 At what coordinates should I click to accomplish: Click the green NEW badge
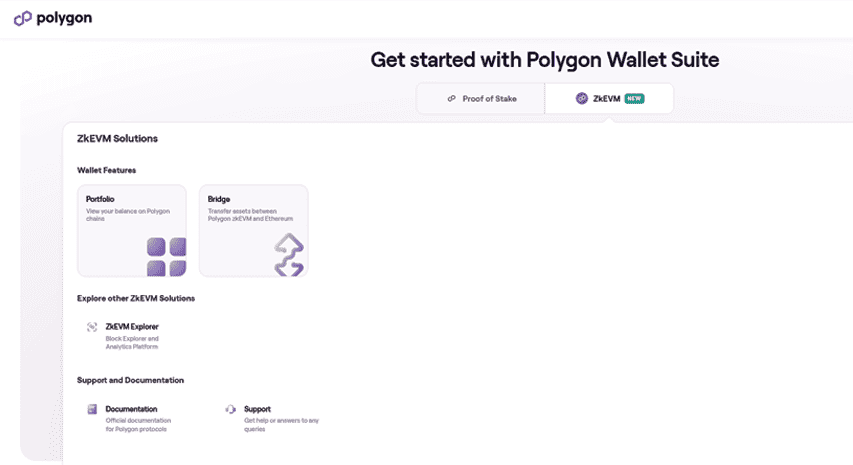[x=634, y=98]
